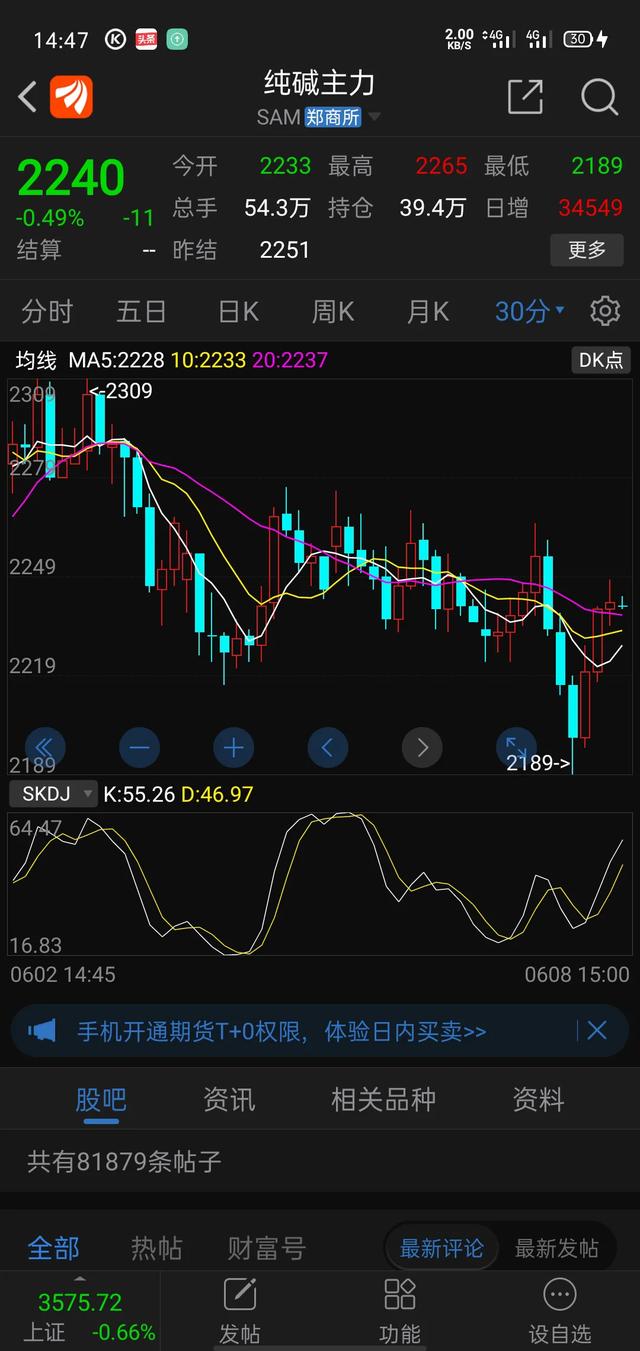Image resolution: width=640 pixels, height=1351 pixels.
Task: Open chart settings gear icon
Action: click(604, 311)
